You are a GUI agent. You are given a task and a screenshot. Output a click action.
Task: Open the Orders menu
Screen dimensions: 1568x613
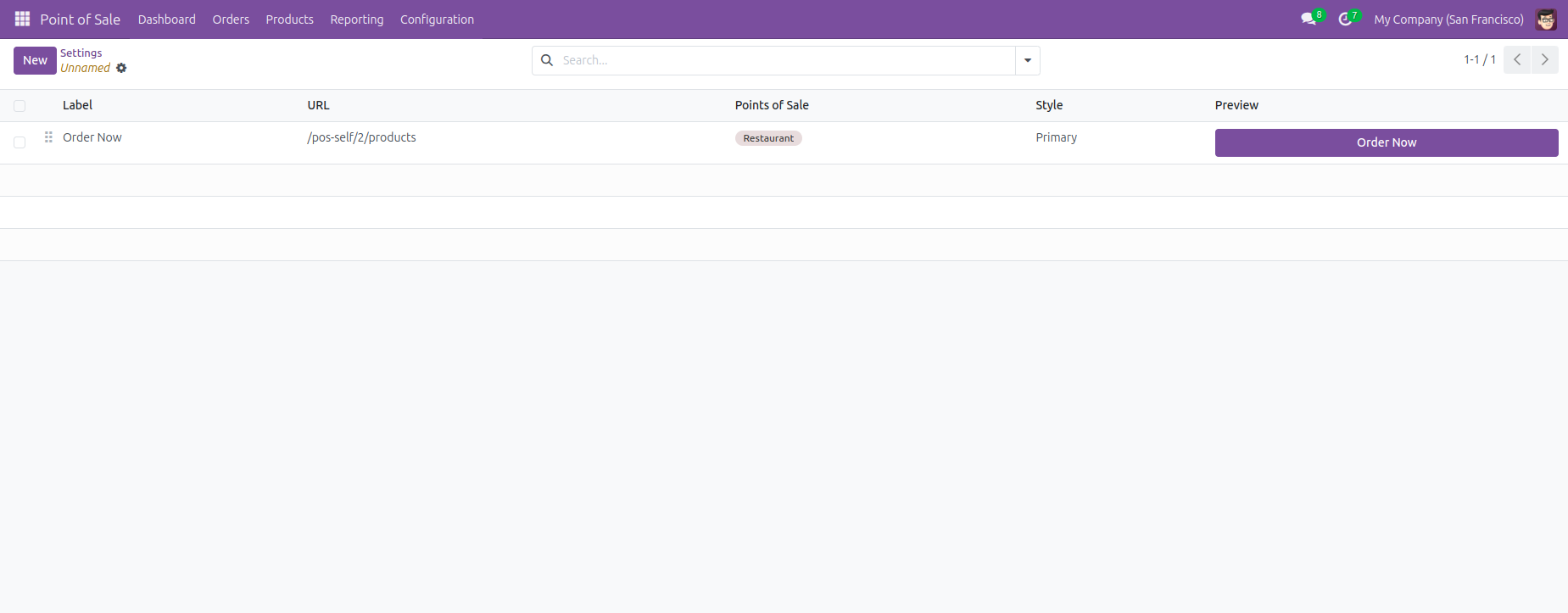click(231, 20)
